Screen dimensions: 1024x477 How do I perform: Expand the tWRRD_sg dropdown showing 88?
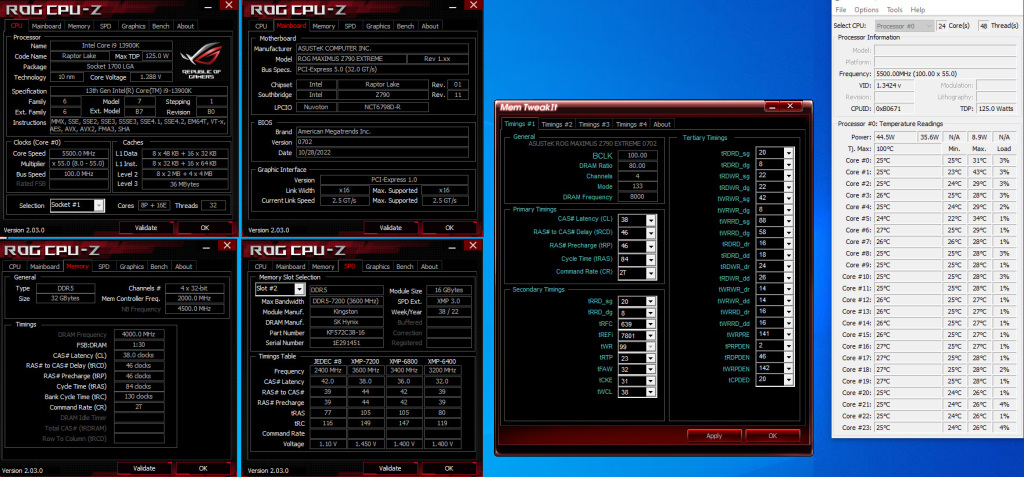pos(790,220)
